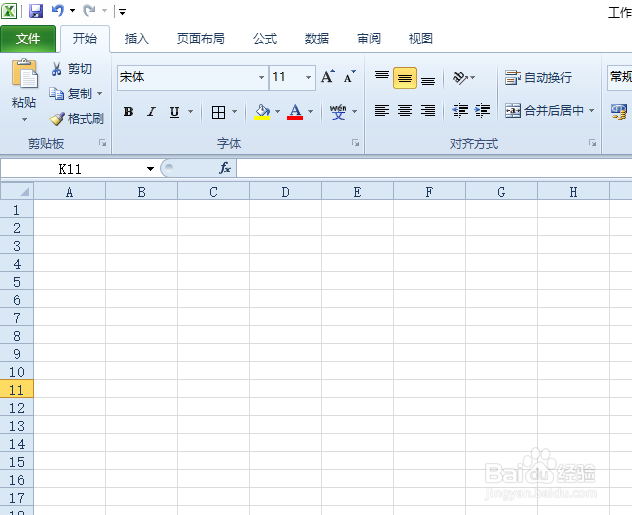
Task: Align text left
Action: 382,110
